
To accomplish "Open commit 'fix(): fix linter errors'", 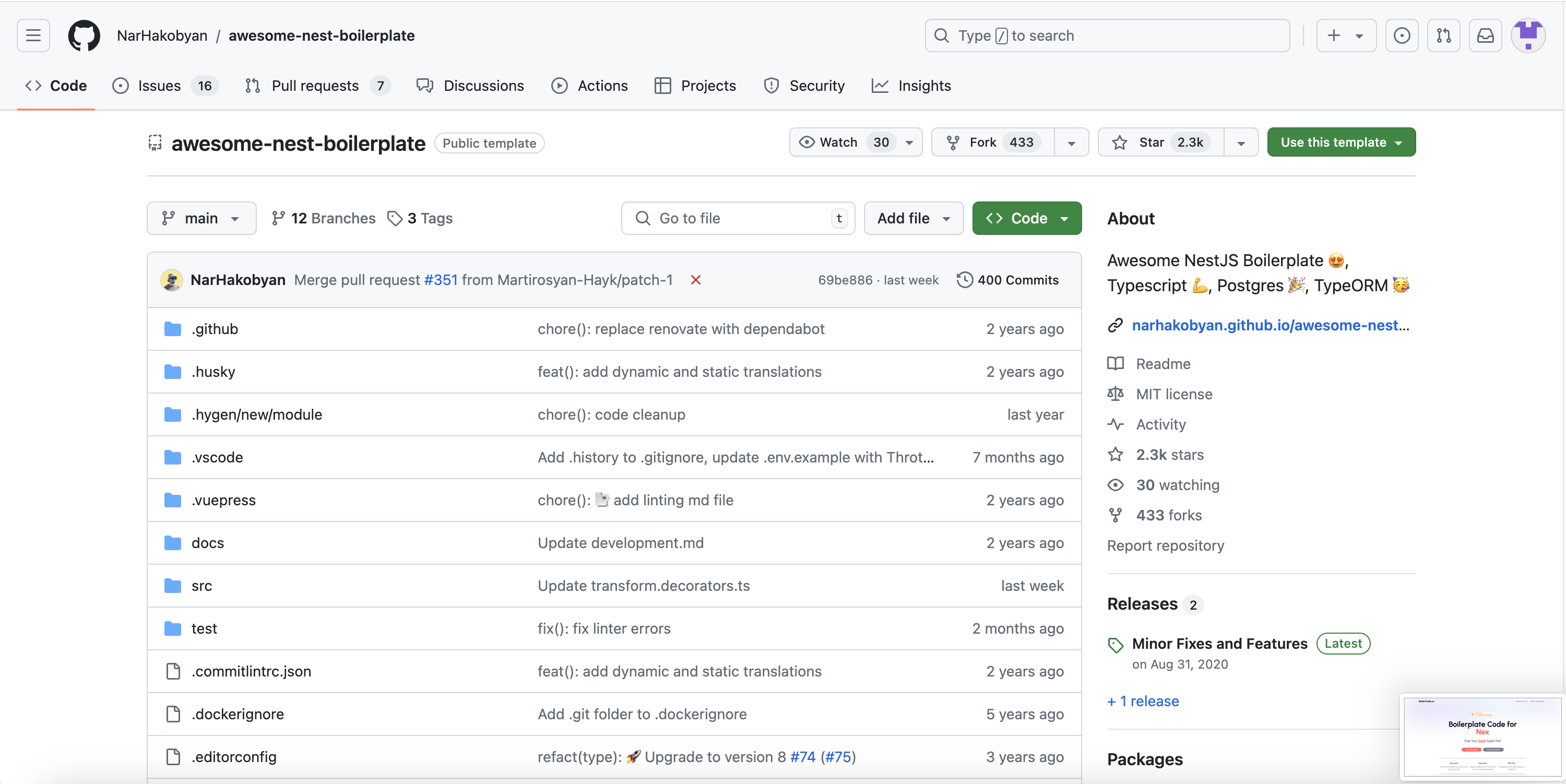I will coord(603,628).
